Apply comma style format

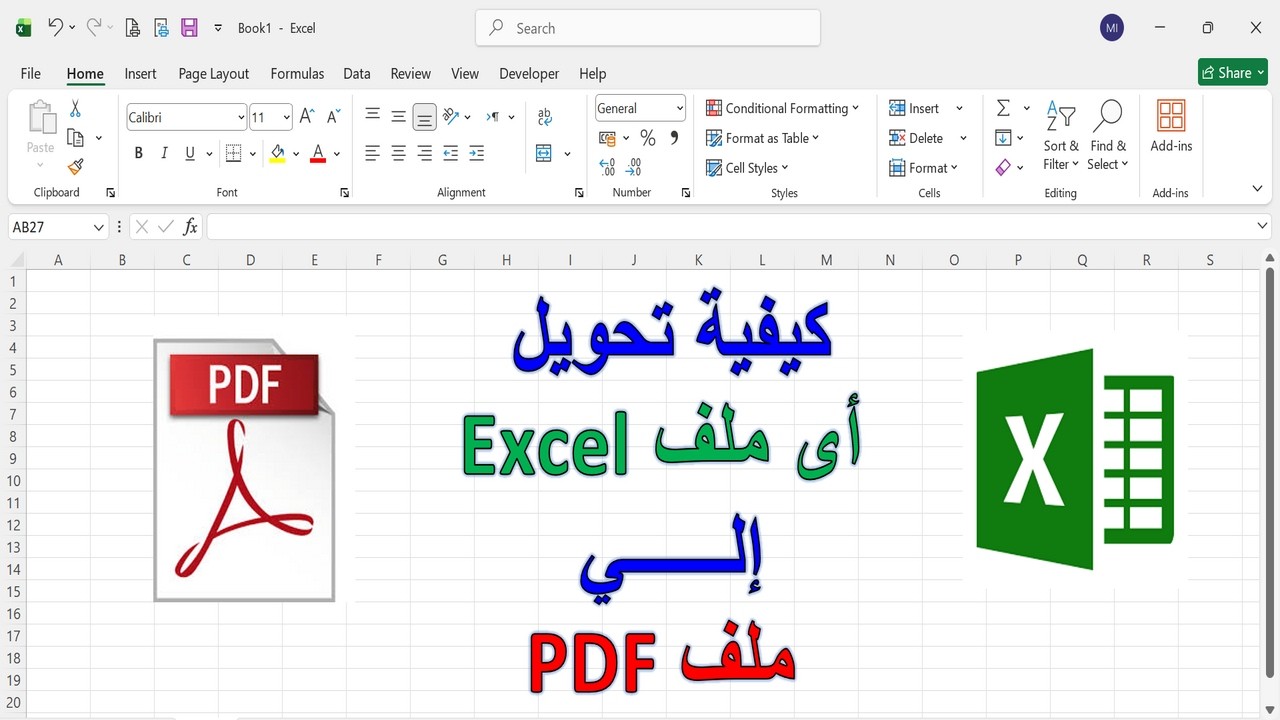click(674, 138)
